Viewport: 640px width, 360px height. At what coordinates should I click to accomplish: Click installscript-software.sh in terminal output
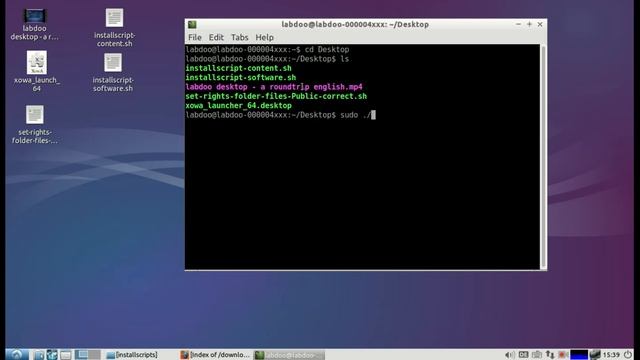coord(241,78)
